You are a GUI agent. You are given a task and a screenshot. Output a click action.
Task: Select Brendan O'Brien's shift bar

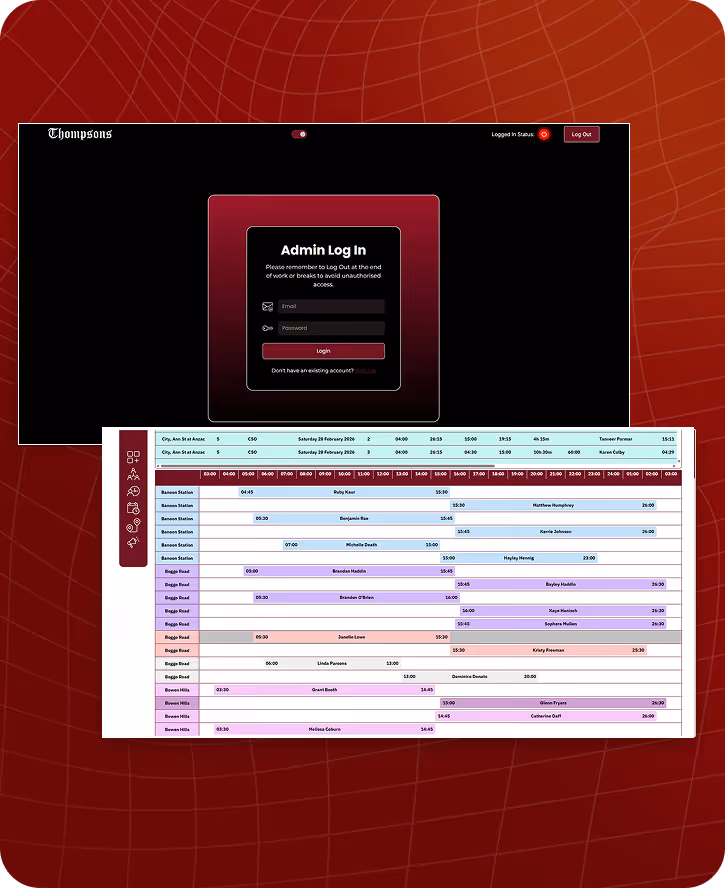point(356,597)
